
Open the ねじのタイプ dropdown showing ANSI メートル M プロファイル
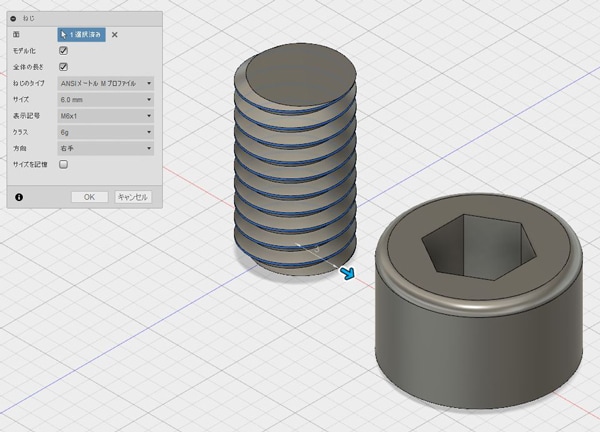point(106,83)
